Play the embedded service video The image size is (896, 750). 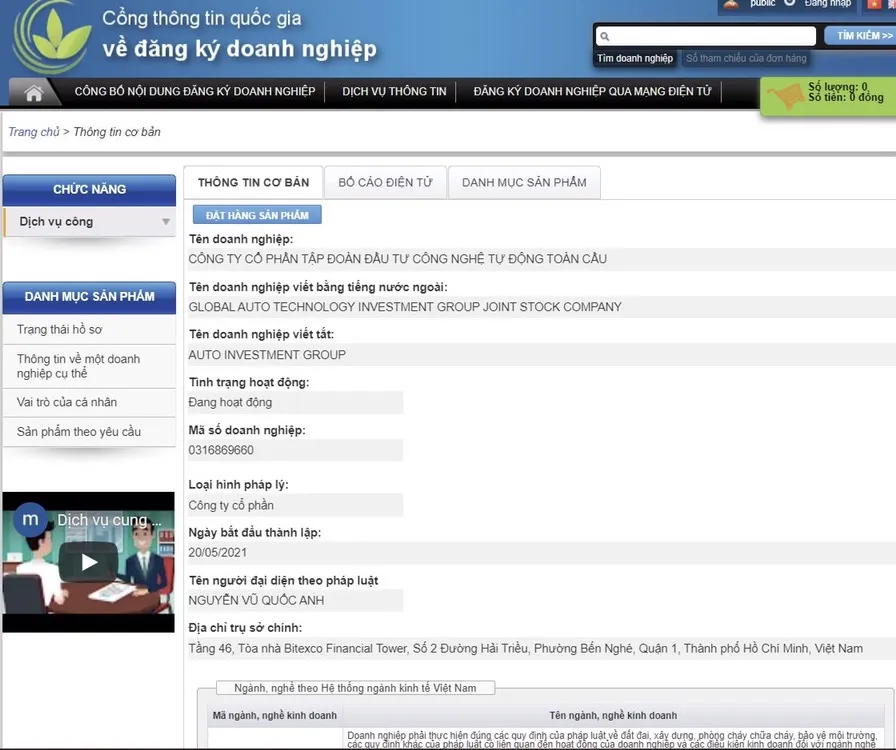[x=88, y=562]
